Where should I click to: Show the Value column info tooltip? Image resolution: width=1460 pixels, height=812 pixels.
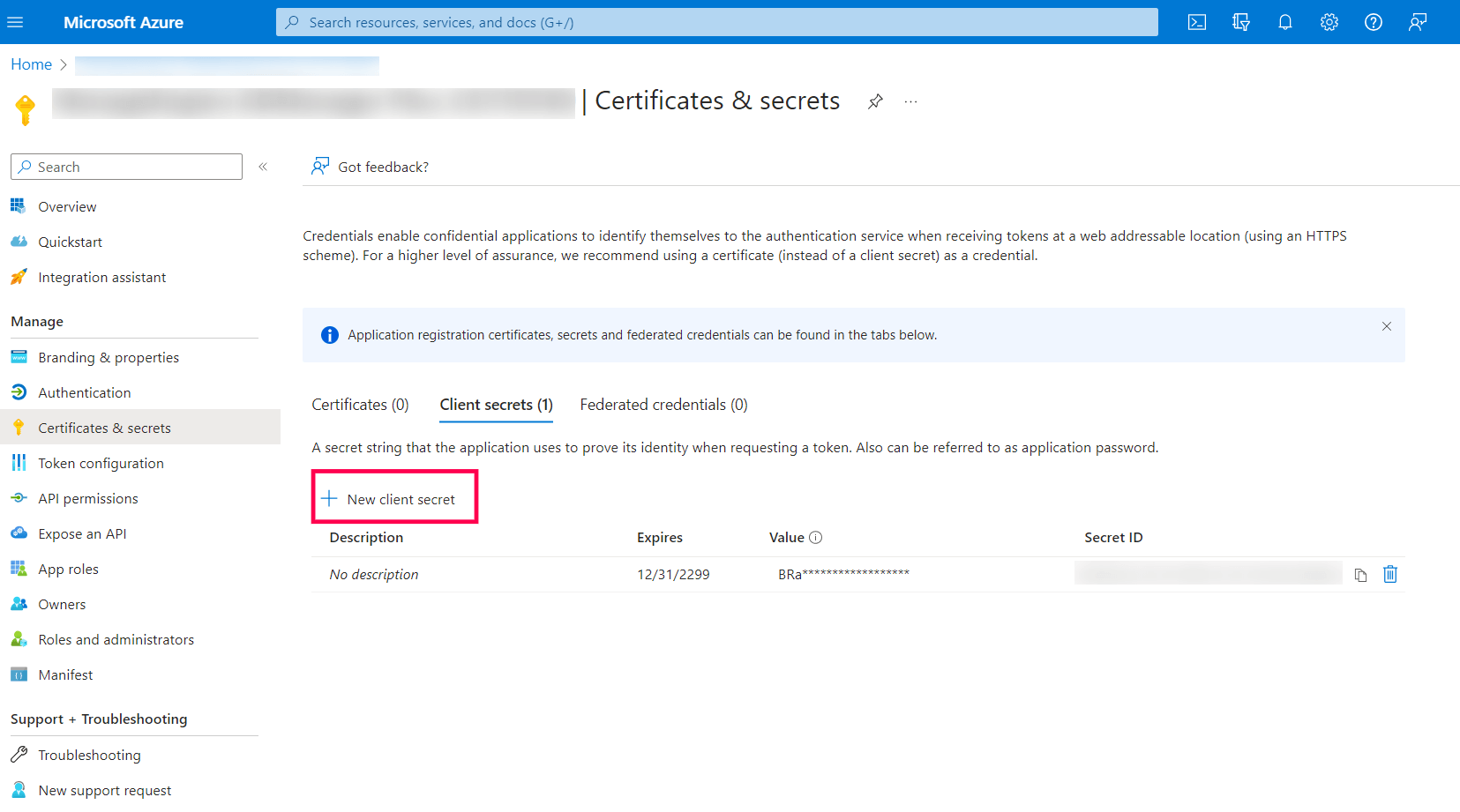point(816,536)
